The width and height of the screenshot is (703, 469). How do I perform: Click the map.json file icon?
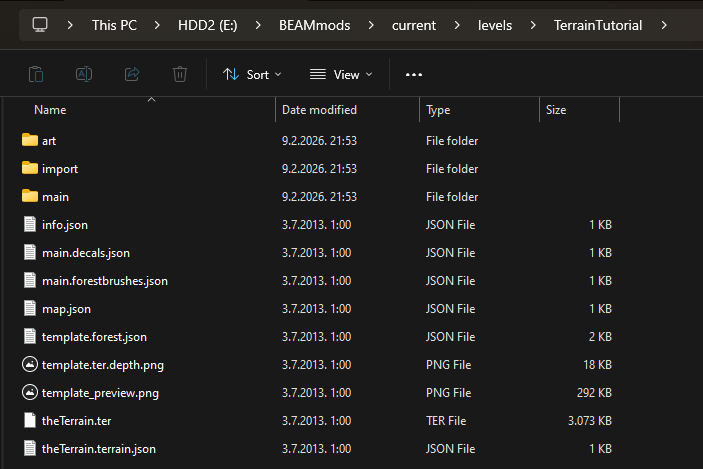(30, 308)
